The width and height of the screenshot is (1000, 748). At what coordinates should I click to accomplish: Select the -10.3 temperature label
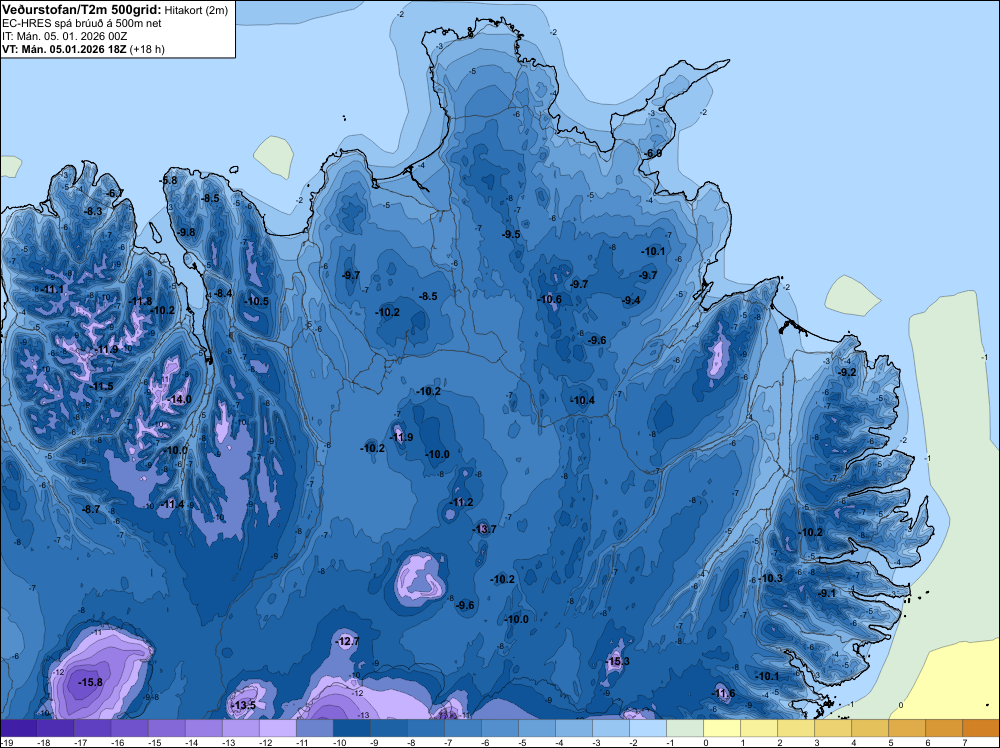pyautogui.click(x=771, y=578)
